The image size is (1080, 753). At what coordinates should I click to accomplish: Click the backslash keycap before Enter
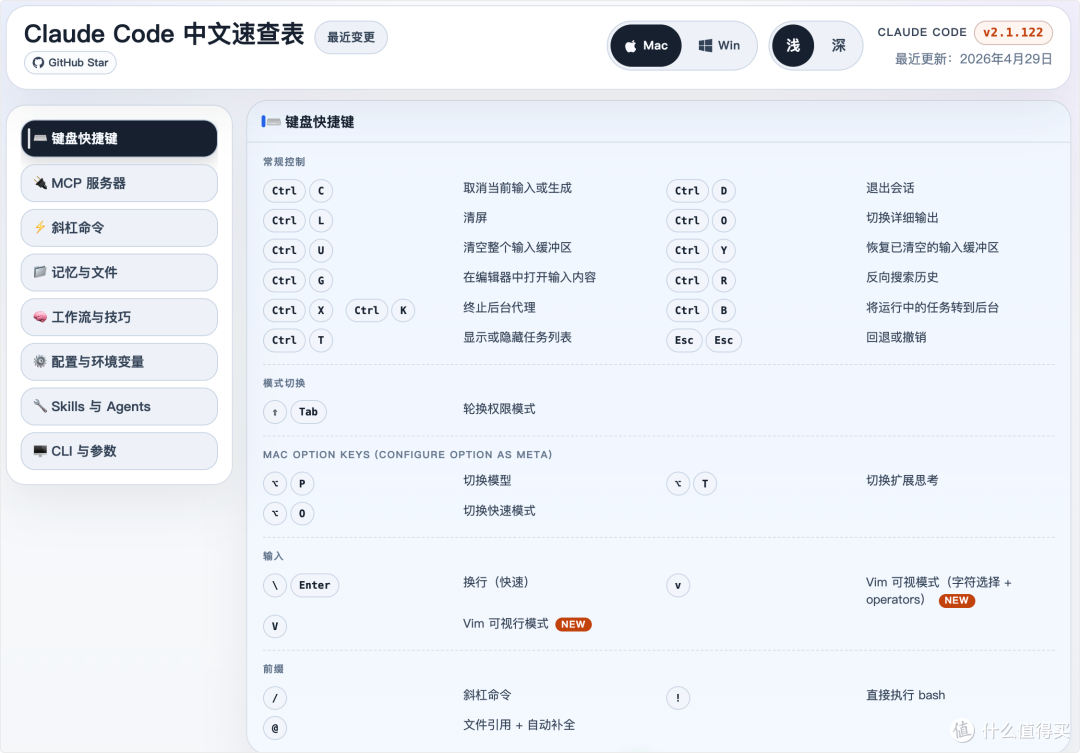click(x=275, y=586)
